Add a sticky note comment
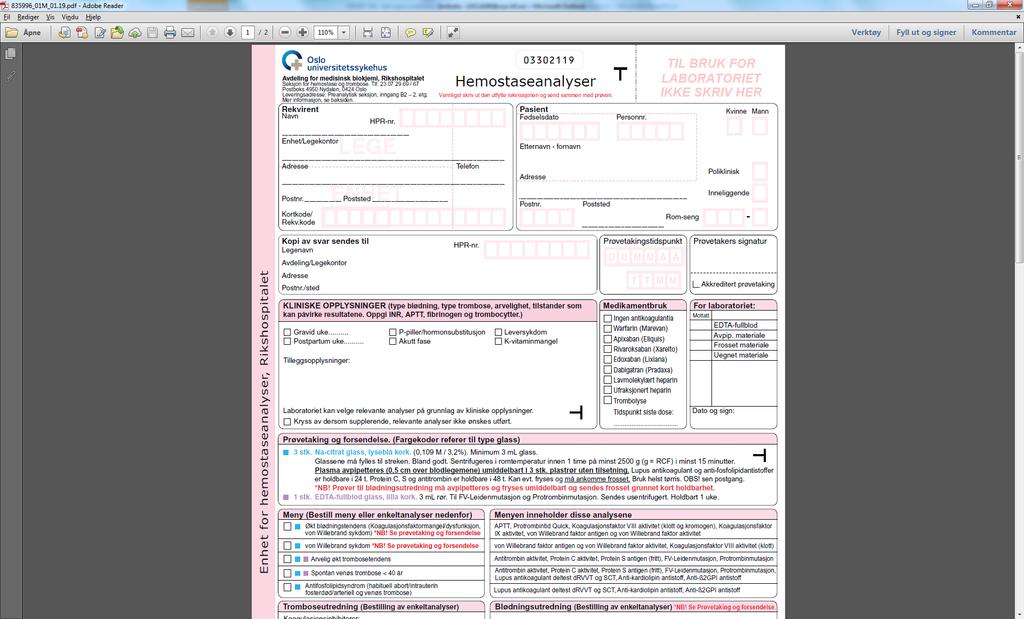The image size is (1024, 619). [x=410, y=32]
